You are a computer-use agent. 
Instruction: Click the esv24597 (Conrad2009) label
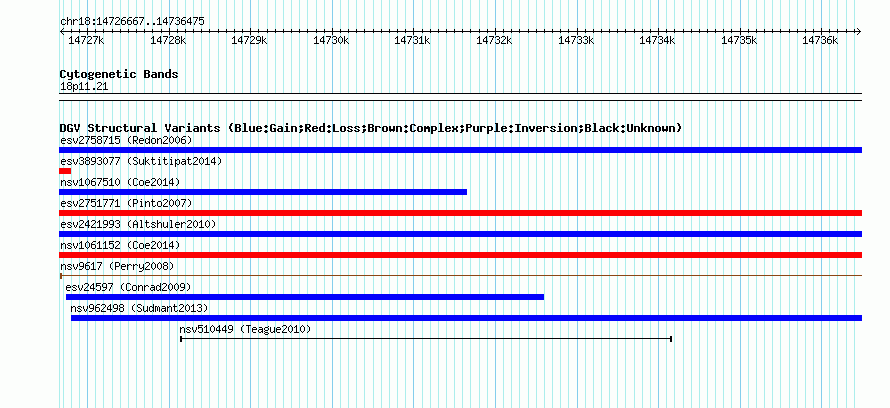pos(128,287)
